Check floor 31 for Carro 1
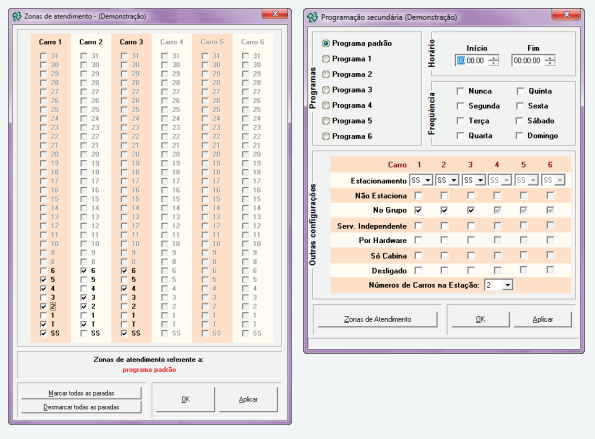595x439 pixels. (43, 56)
